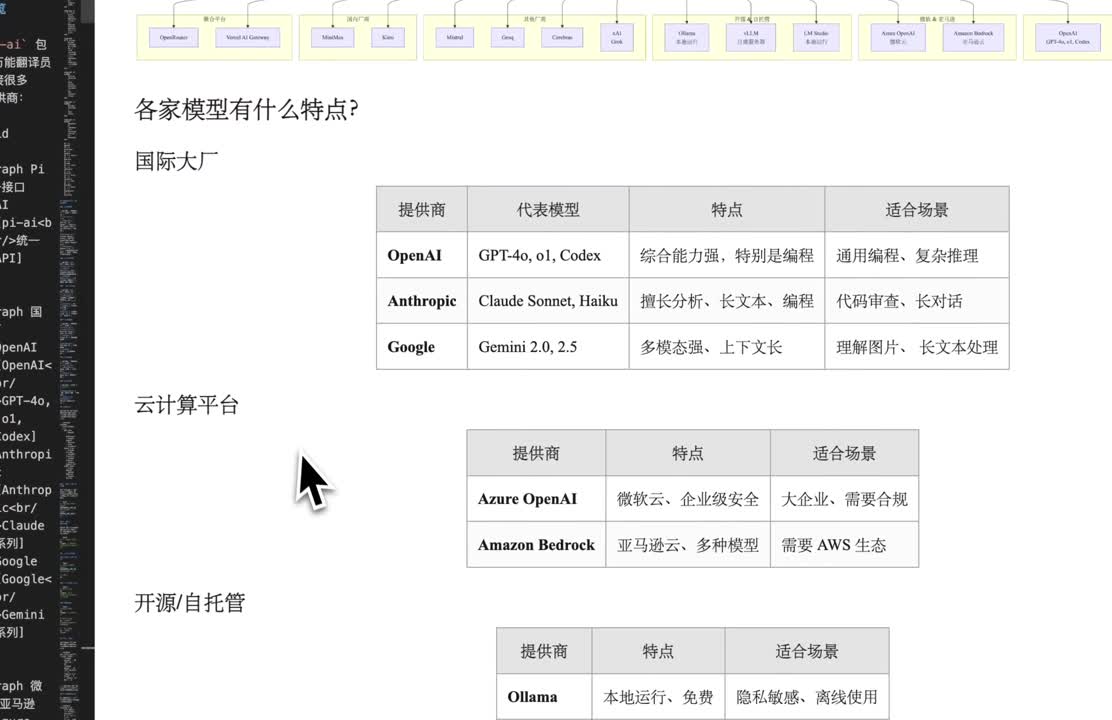
Task: Click the Azure OpenAI table cell
Action: (536, 499)
